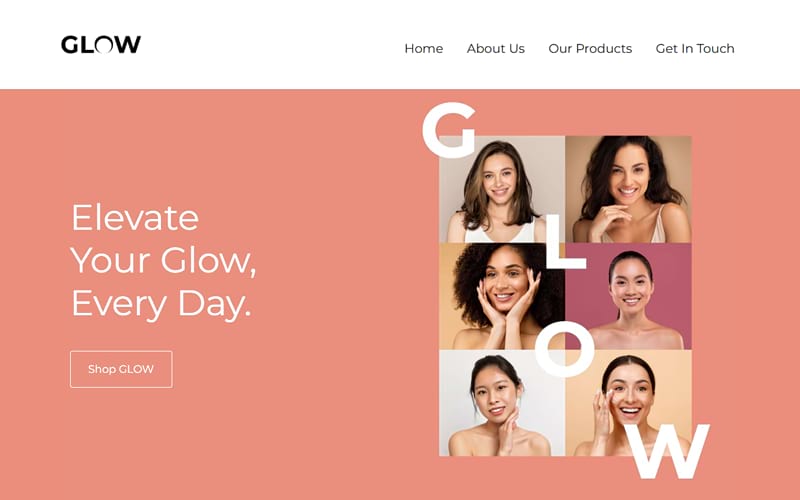Click the large white letter W graphic
The height and width of the screenshot is (500, 800).
coord(671,452)
